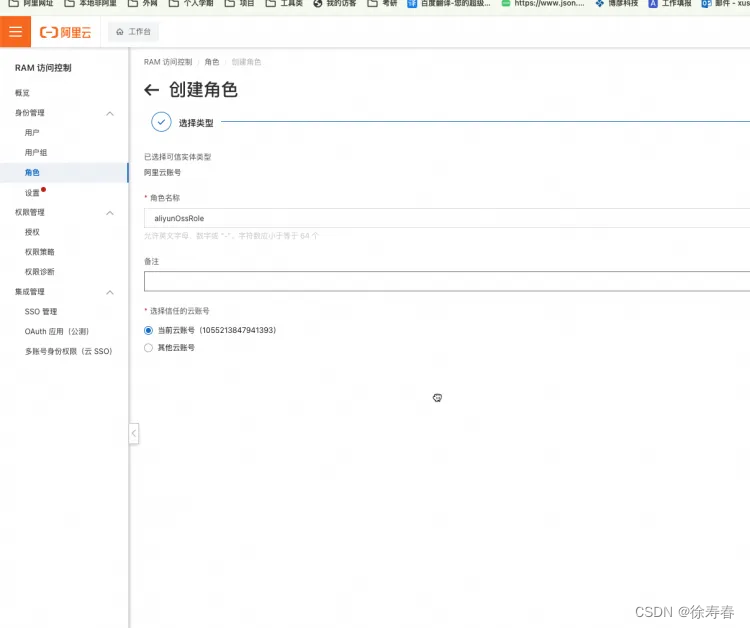
Task: Open SSO 管理 in the sidebar
Action: click(x=41, y=311)
